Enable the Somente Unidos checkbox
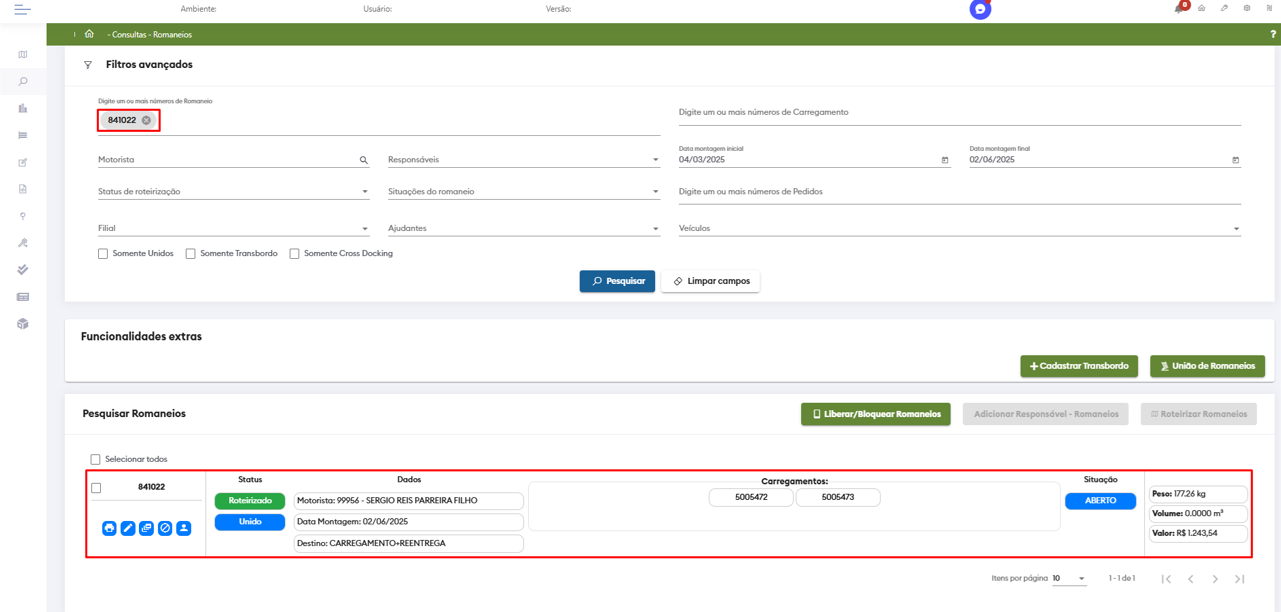 (103, 254)
